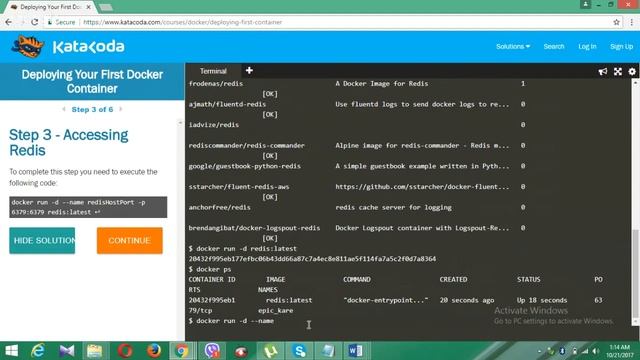Viewport: 640px width, 360px height.
Task: Open terminal settings gear icon
Action: click(x=632, y=72)
